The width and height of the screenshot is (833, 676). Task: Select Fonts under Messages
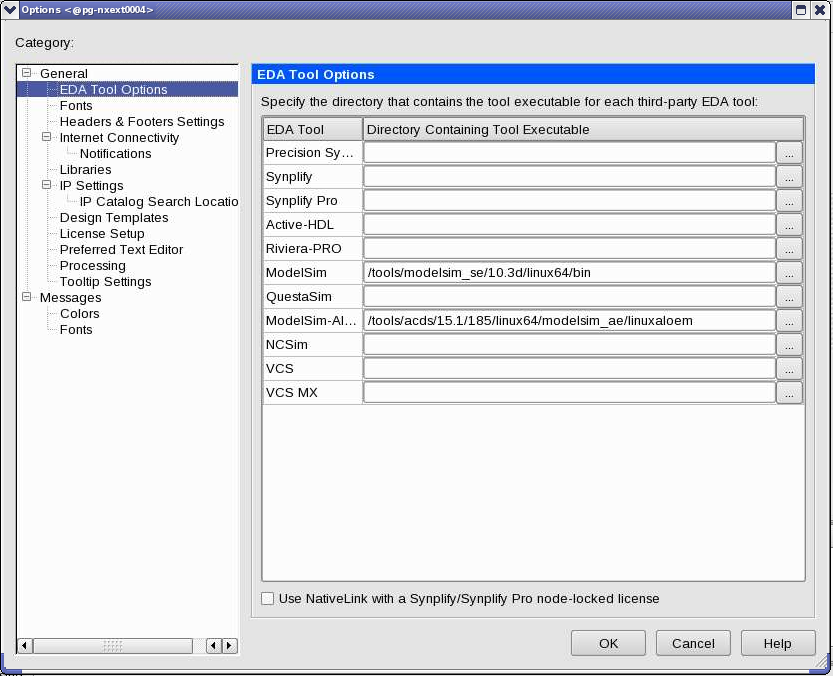[x=76, y=329]
